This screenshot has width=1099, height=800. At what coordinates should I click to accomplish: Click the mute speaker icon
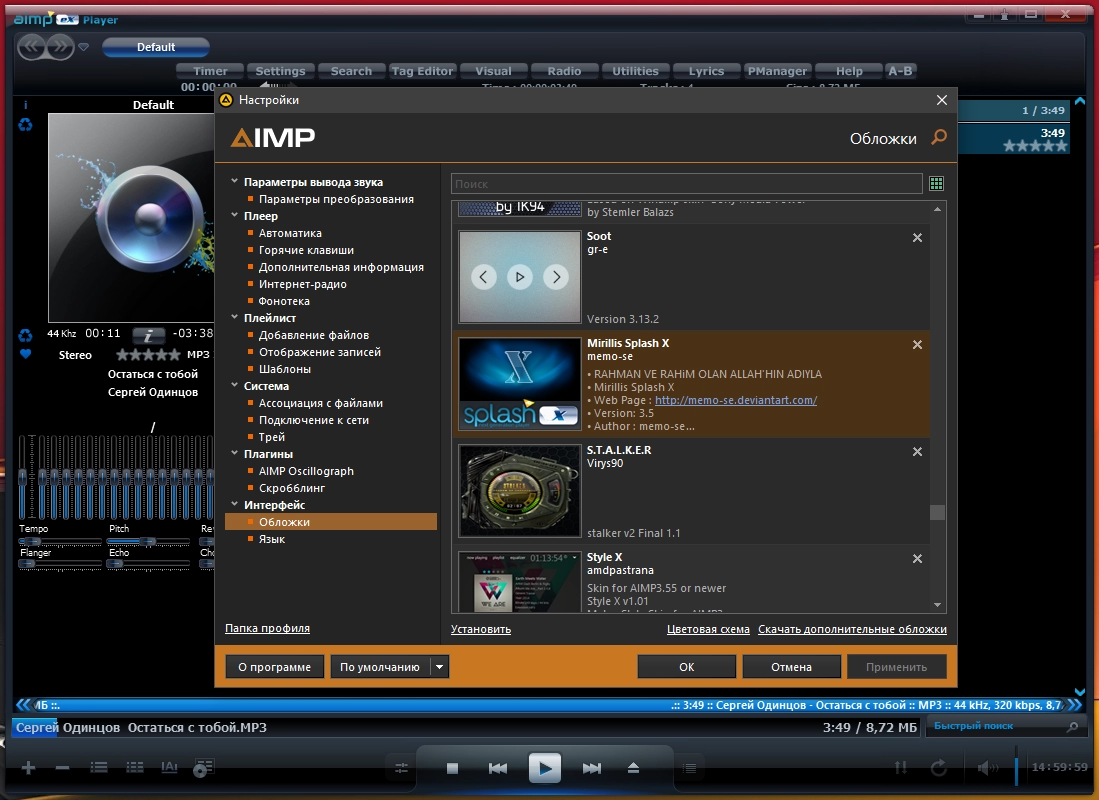click(x=987, y=768)
